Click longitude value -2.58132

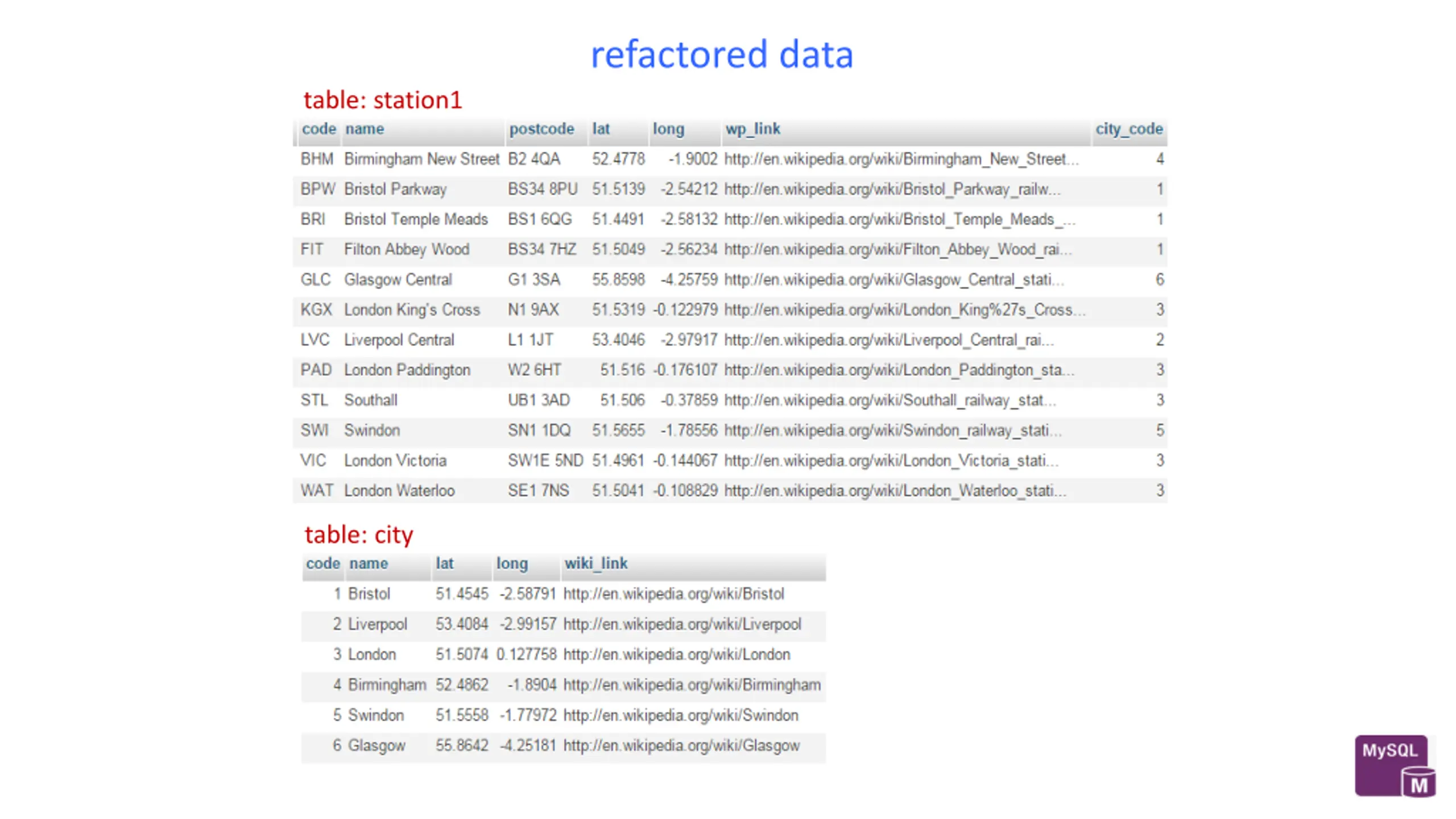(689, 219)
